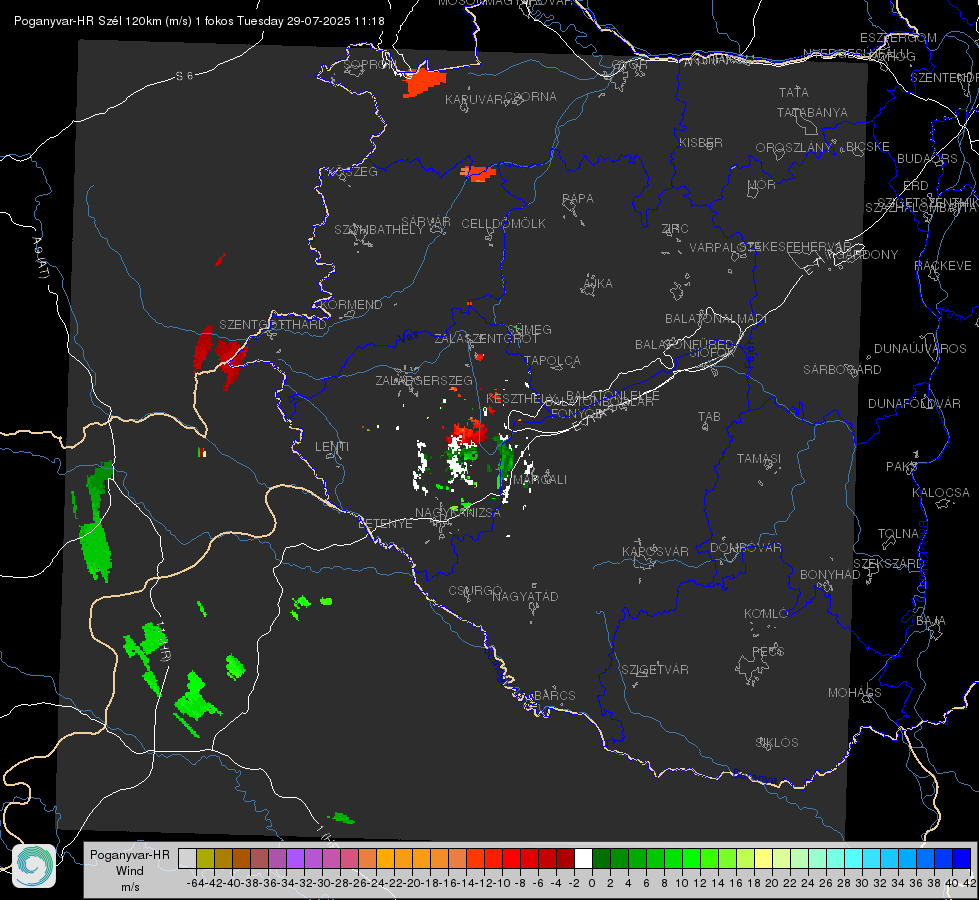Click the 'ZALAEGERSZEG' city label
Viewport: 979px width, 900px height.
(x=423, y=380)
